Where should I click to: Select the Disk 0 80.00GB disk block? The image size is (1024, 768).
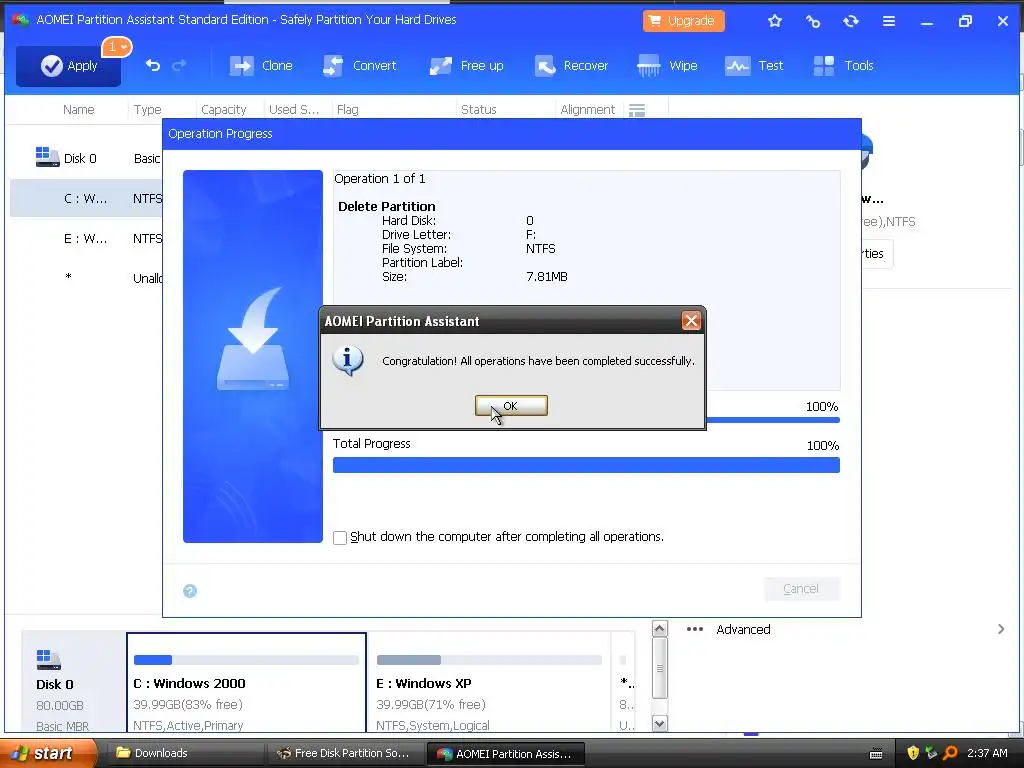(73, 683)
